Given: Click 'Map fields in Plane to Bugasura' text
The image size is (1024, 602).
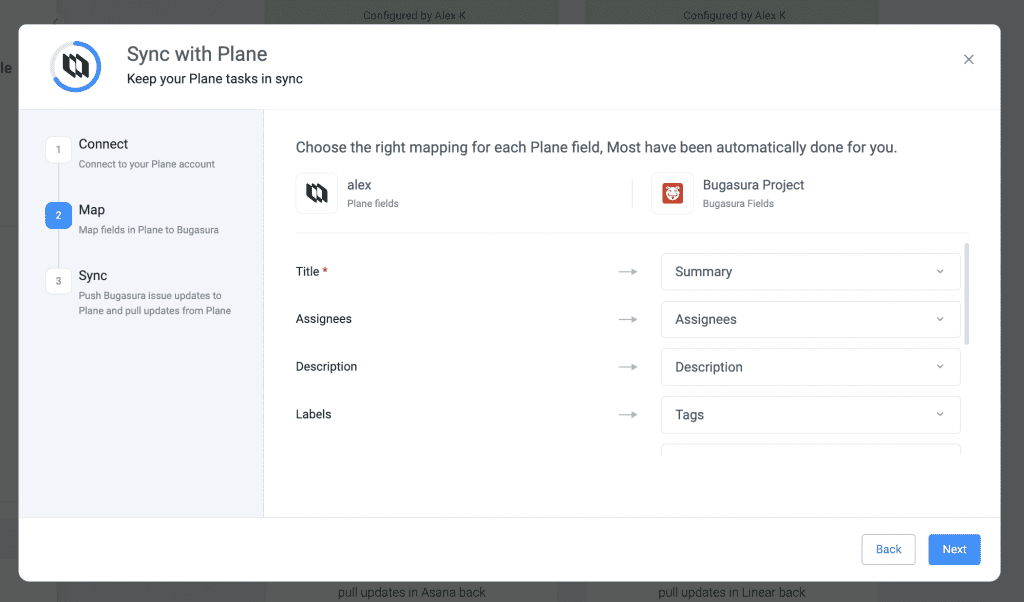Looking at the screenshot, I should pos(148,230).
